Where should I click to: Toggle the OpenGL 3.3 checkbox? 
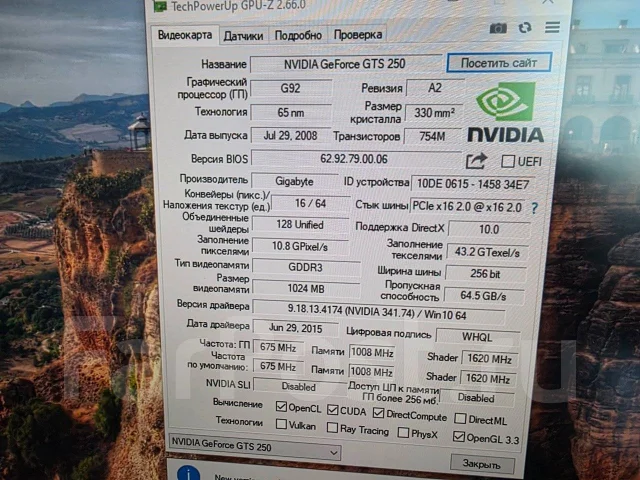[x=458, y=437]
